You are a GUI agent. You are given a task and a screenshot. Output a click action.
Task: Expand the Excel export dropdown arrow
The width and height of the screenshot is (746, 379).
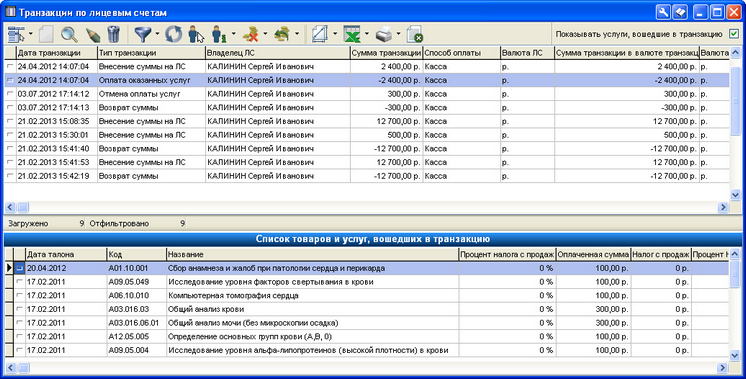point(367,34)
